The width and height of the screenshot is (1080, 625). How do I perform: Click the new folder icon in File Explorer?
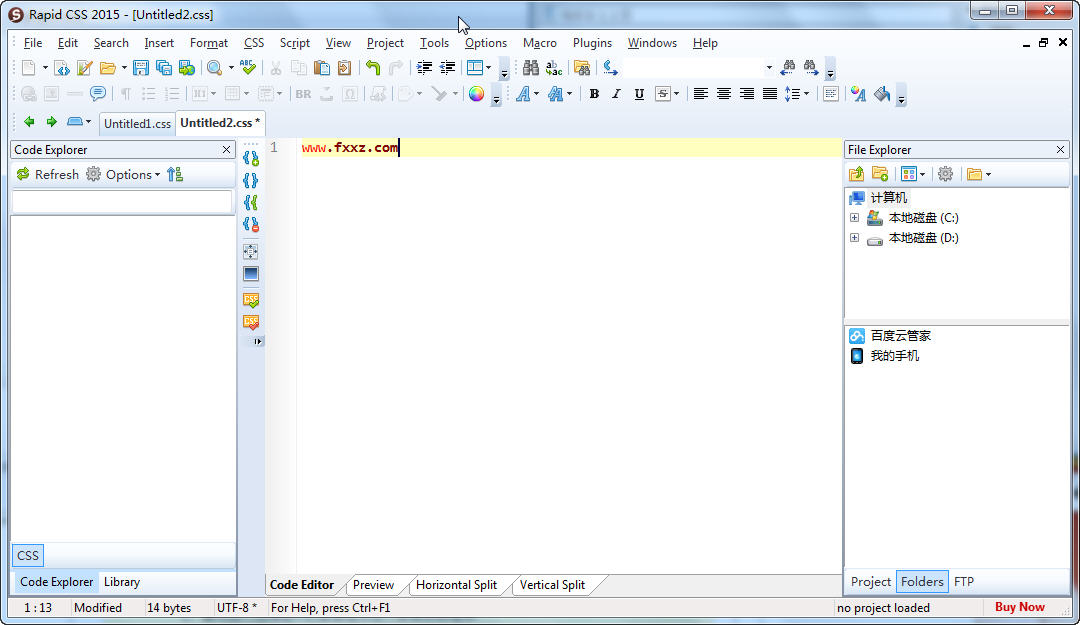[x=880, y=174]
